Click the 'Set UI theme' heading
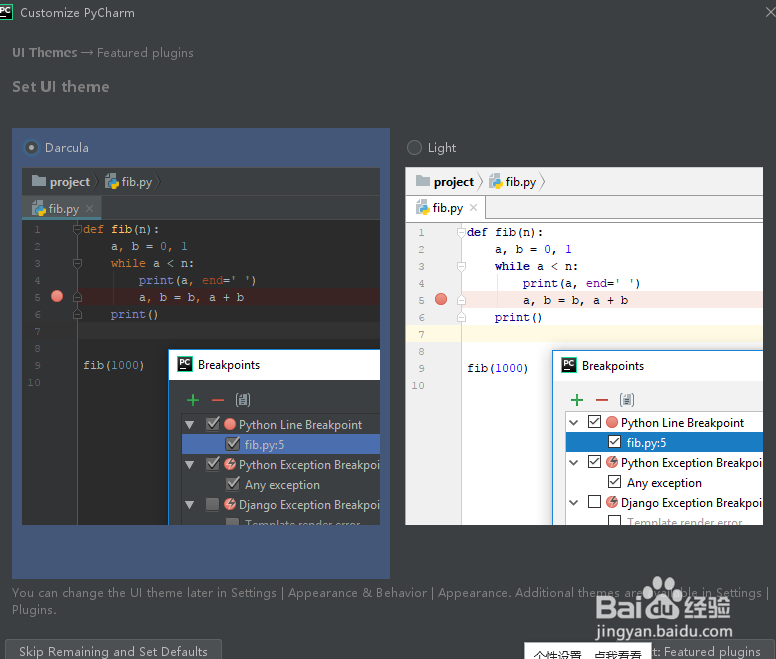776x659 pixels. point(61,87)
